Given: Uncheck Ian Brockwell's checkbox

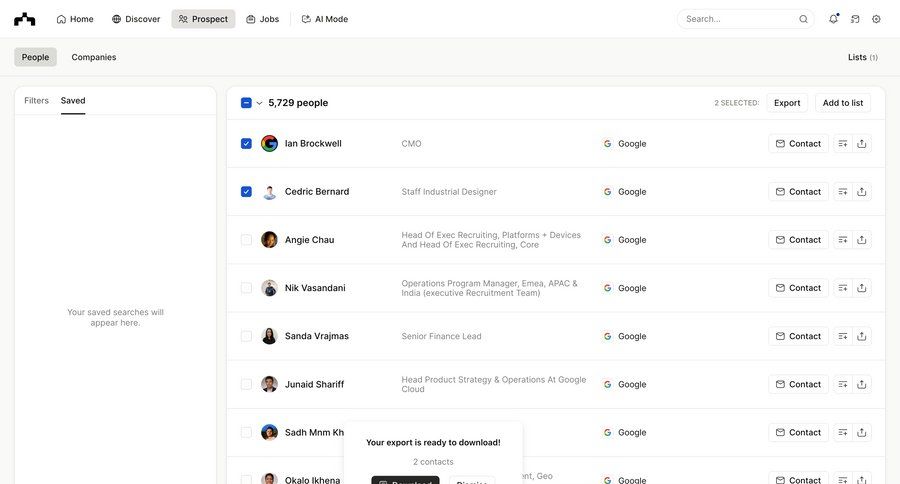Looking at the screenshot, I should pos(246,144).
